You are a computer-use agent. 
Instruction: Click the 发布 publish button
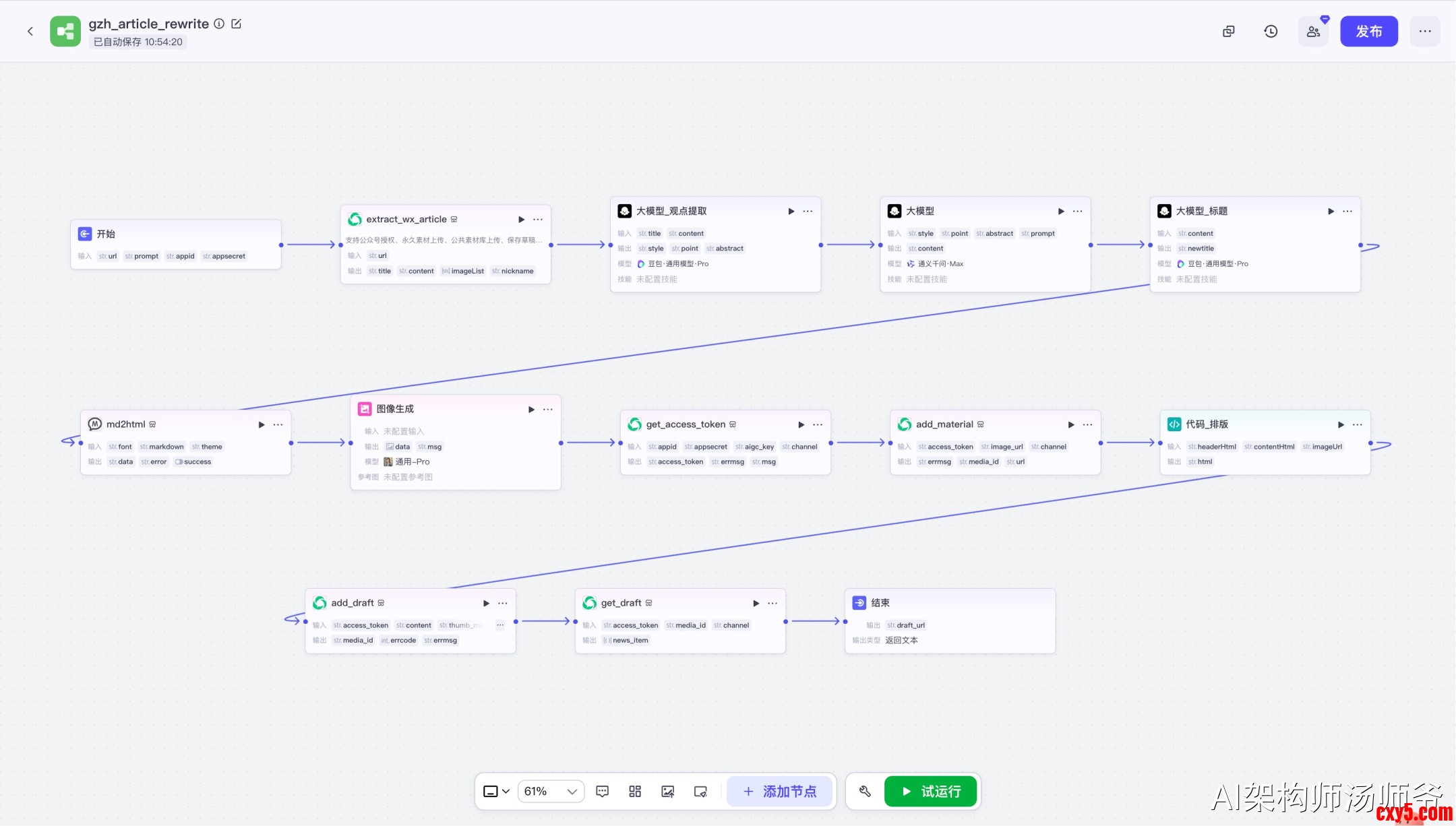click(1368, 31)
